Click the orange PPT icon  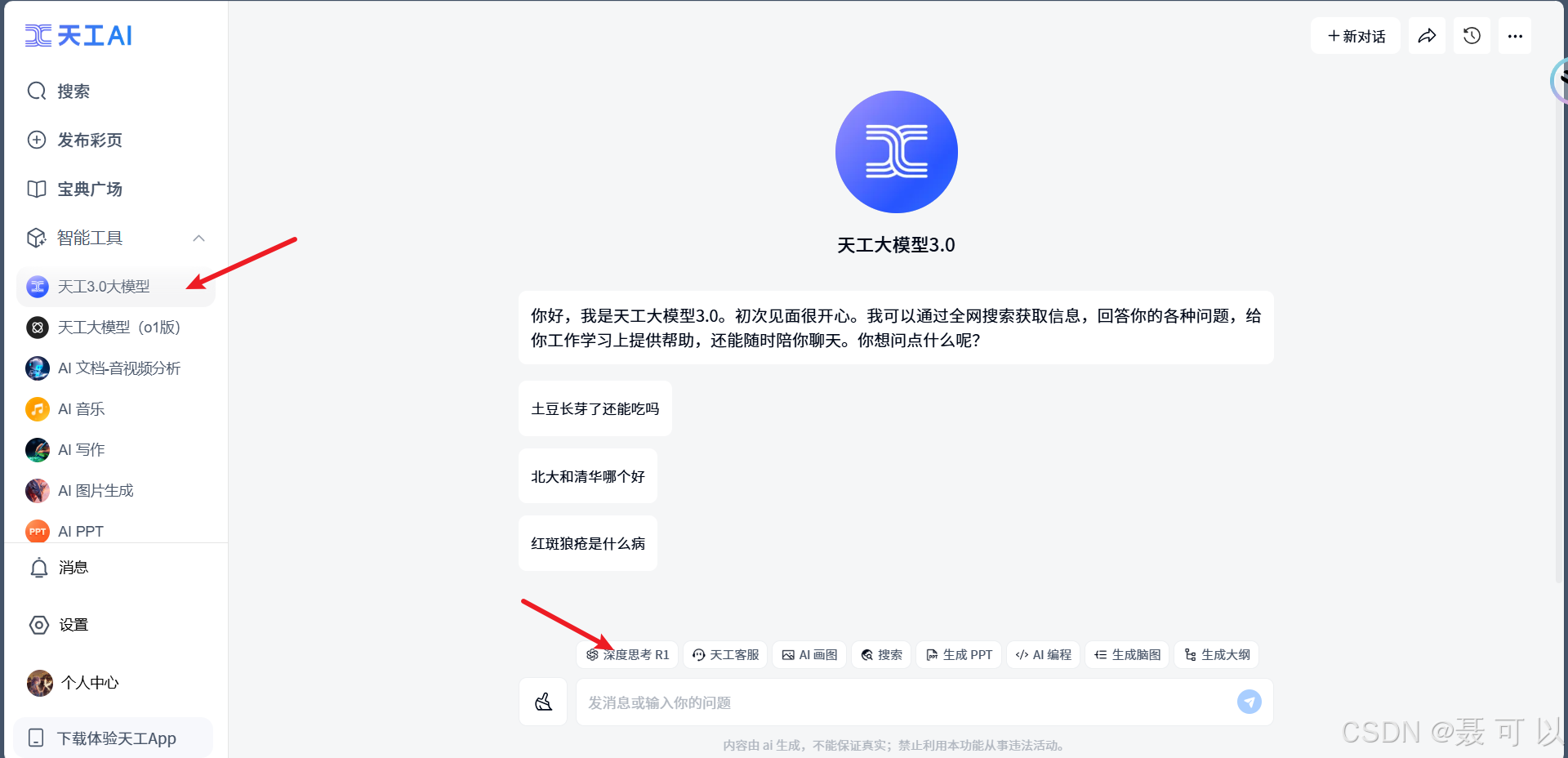click(x=38, y=531)
